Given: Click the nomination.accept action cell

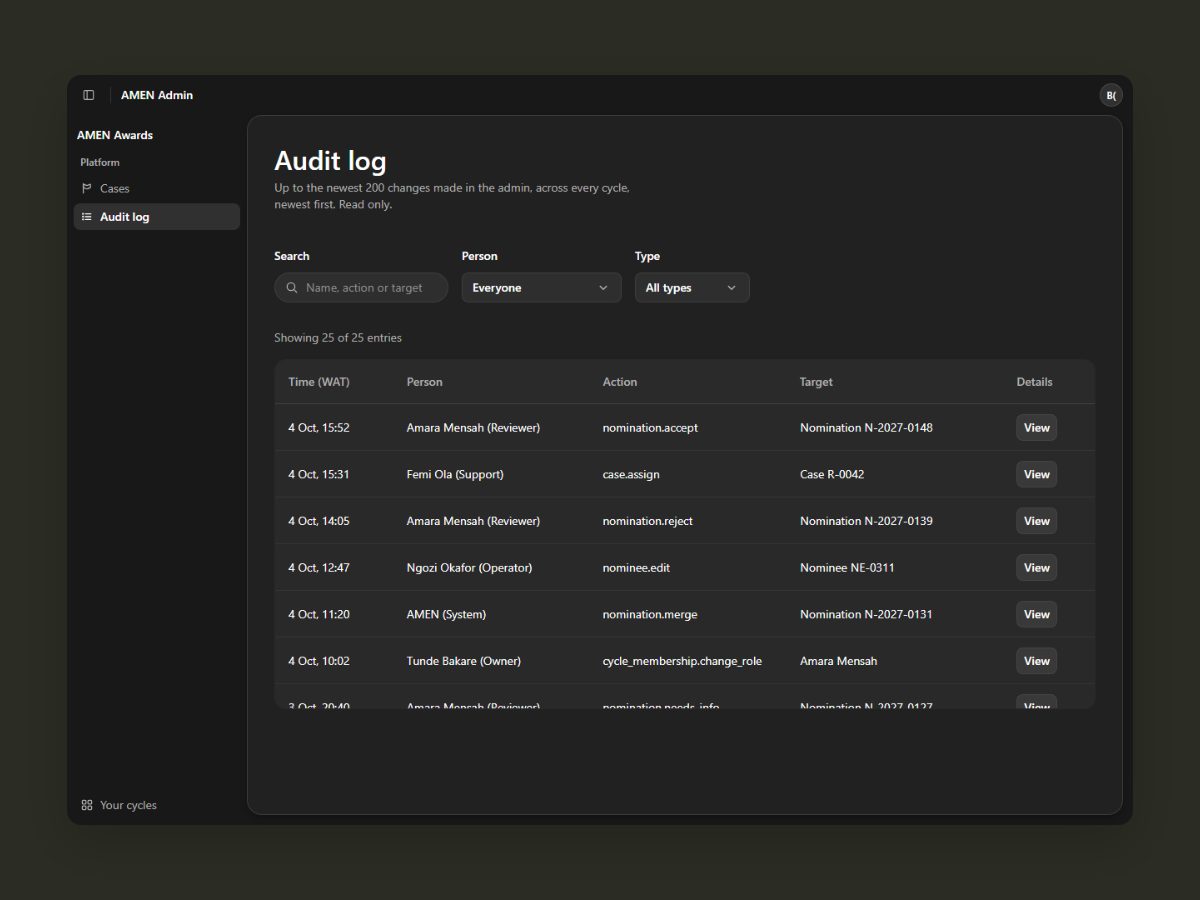Looking at the screenshot, I should (650, 428).
